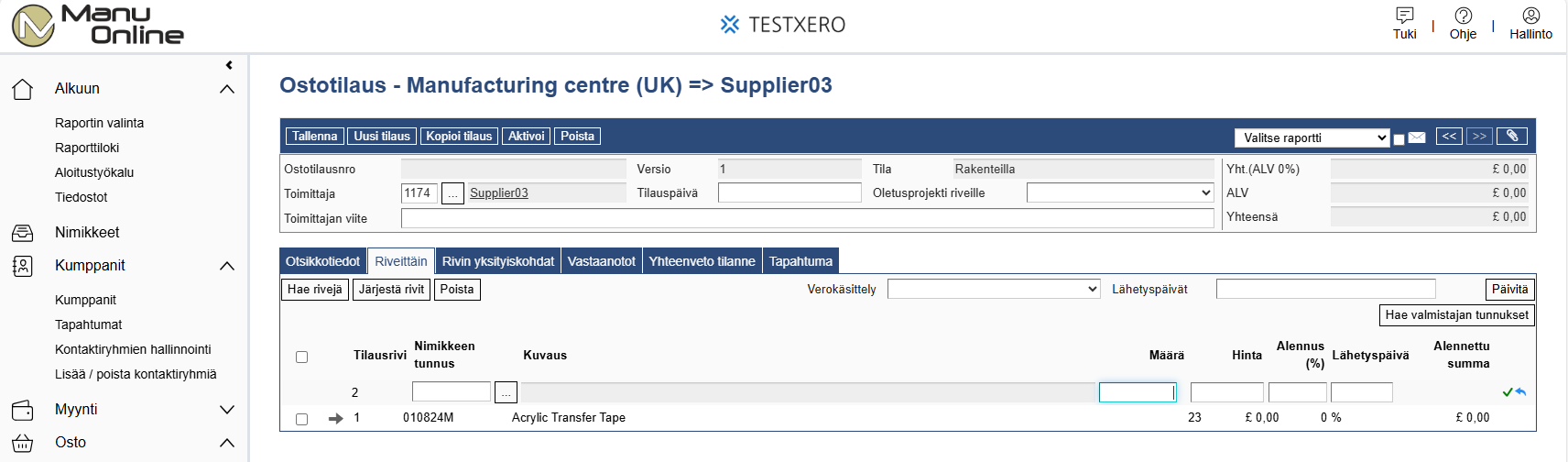1568x462 pixels.
Task: Open the Yhteenveto tilanne tab
Action: click(x=702, y=261)
